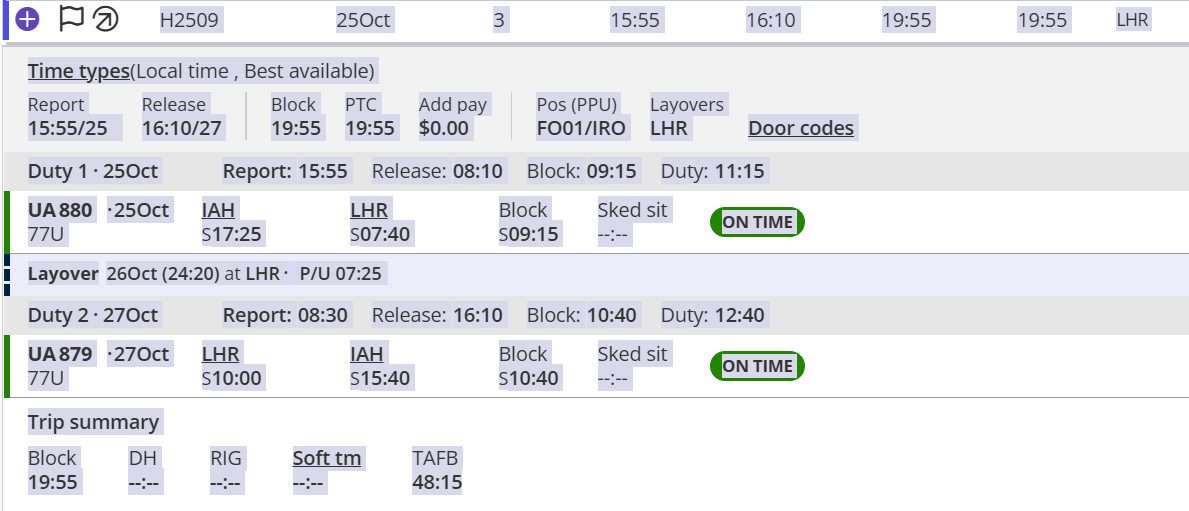Screen dimensions: 1189x511
Task: Click the ON TIME badge for UA 879
Action: point(757,366)
